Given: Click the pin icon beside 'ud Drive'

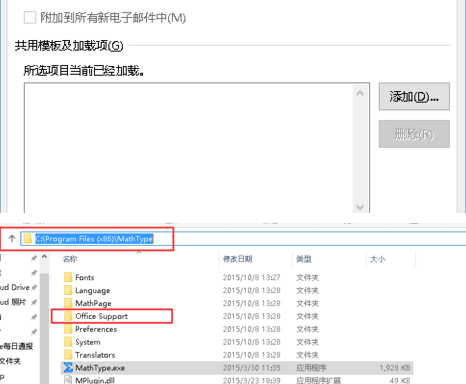Looking at the screenshot, I should pos(34,288).
